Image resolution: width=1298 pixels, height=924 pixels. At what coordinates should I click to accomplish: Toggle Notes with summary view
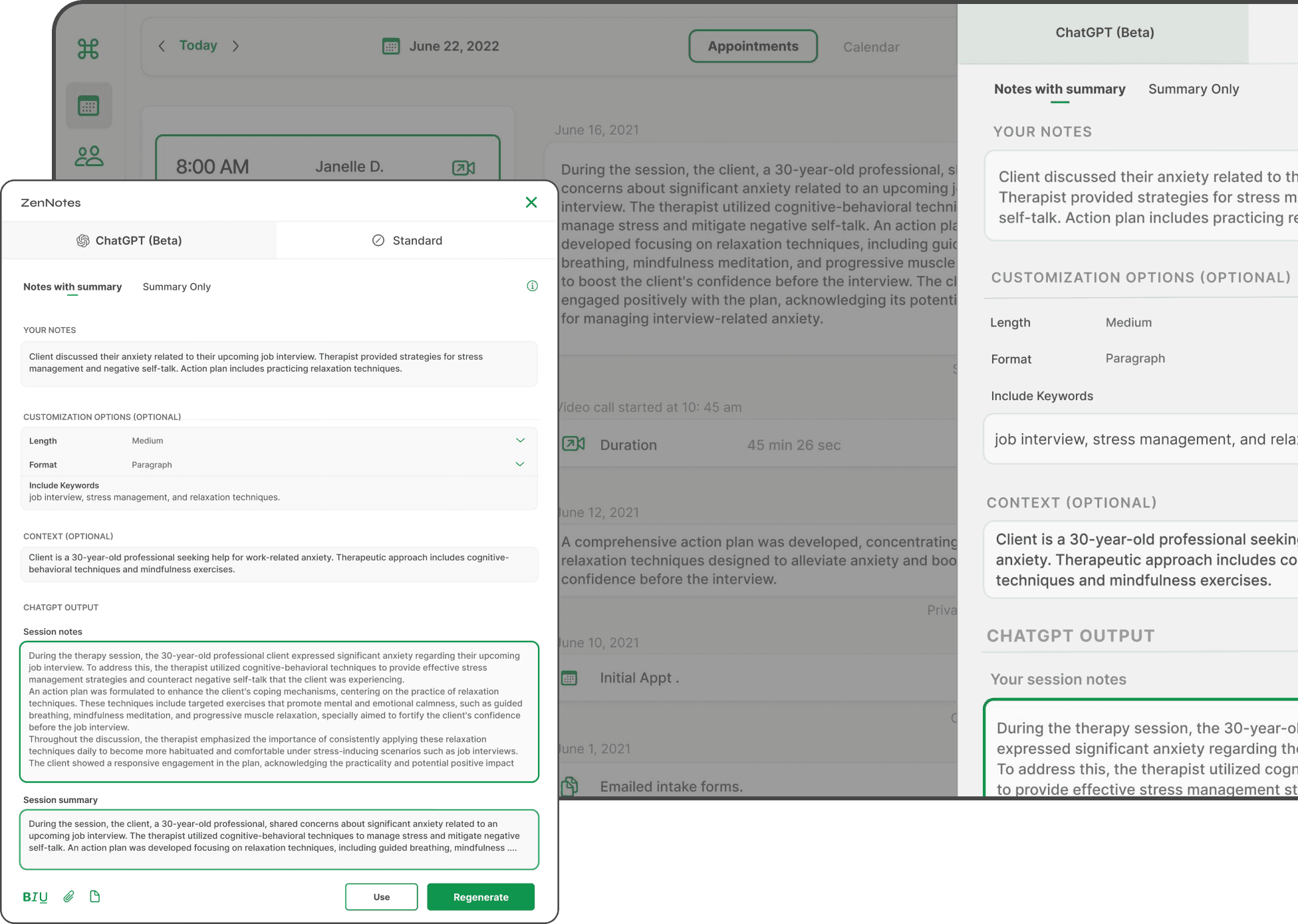(72, 287)
